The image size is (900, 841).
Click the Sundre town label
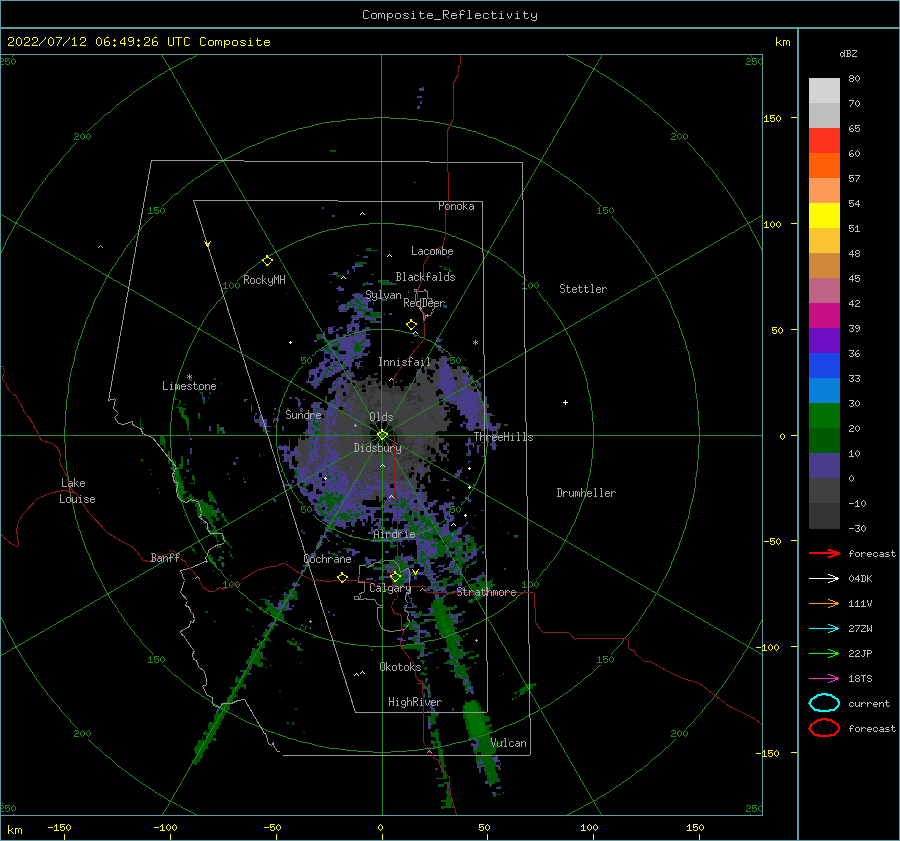304,414
